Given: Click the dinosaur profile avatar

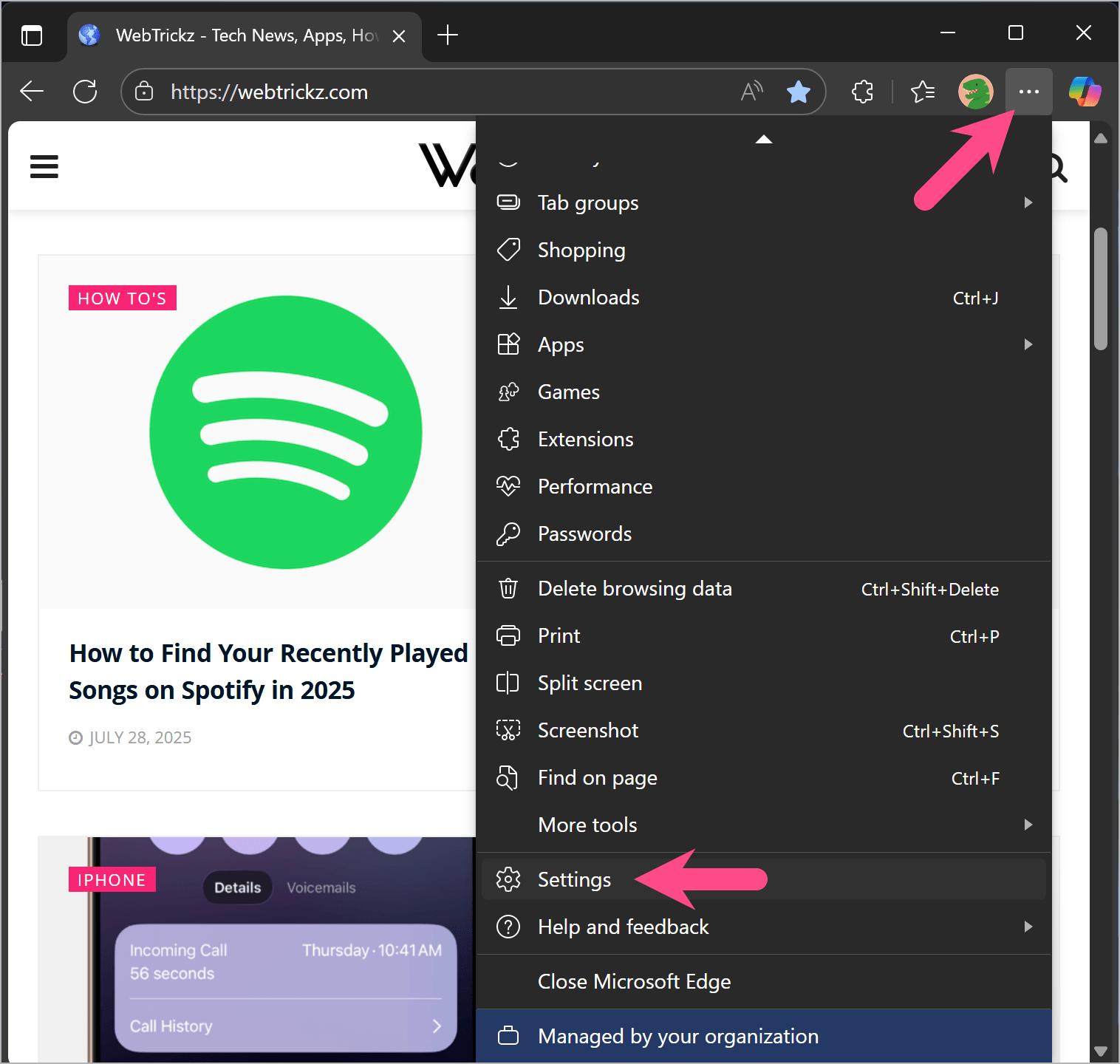Looking at the screenshot, I should [x=974, y=91].
